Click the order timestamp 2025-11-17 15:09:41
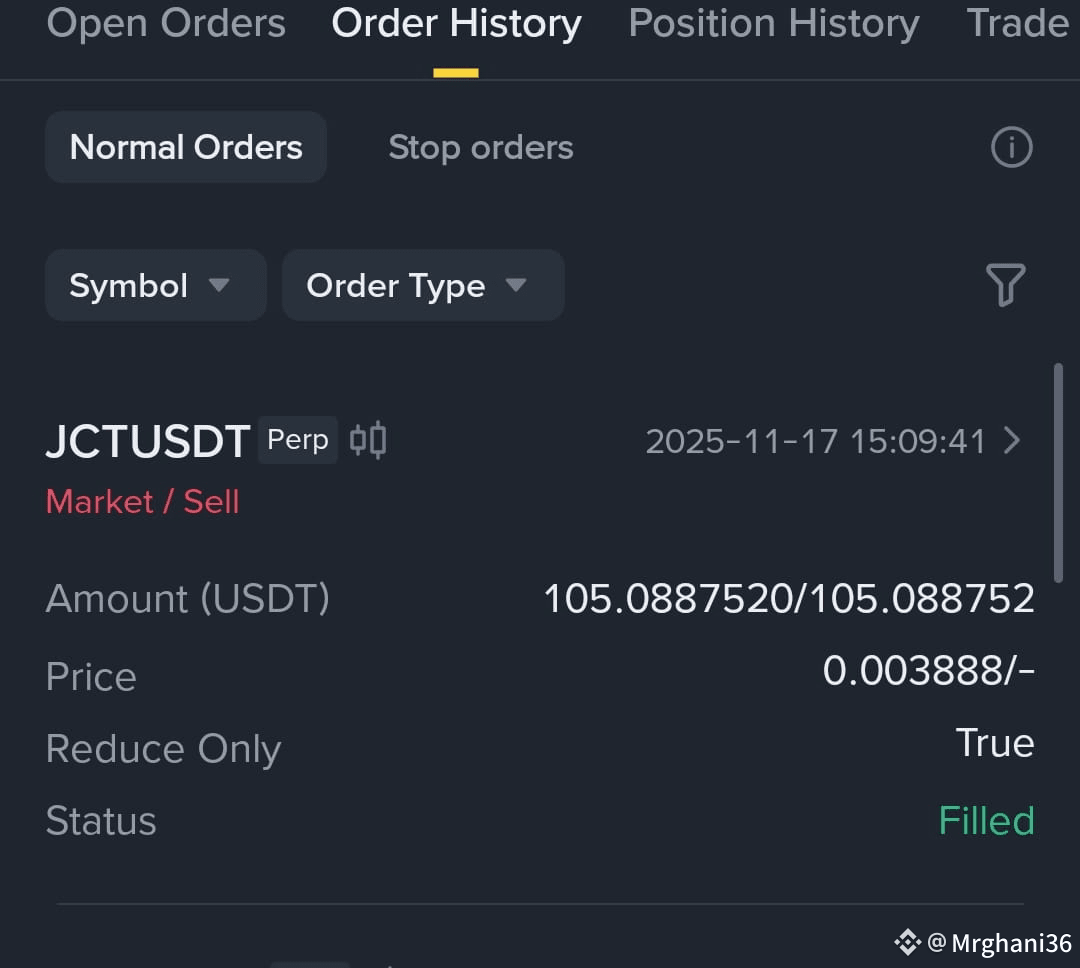The width and height of the screenshot is (1080, 968). (x=816, y=441)
